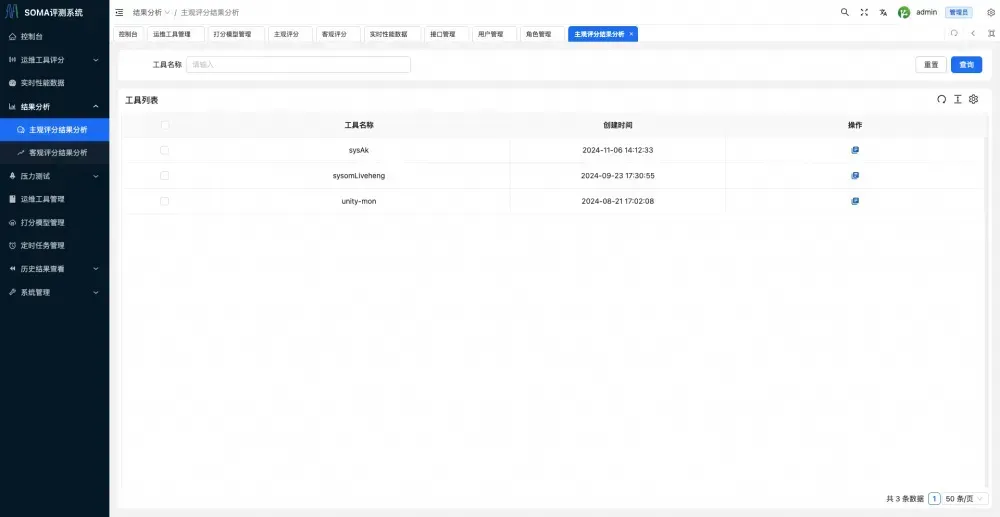1000x517 pixels.
Task: Click the 工具名称 column header
Action: (359, 126)
